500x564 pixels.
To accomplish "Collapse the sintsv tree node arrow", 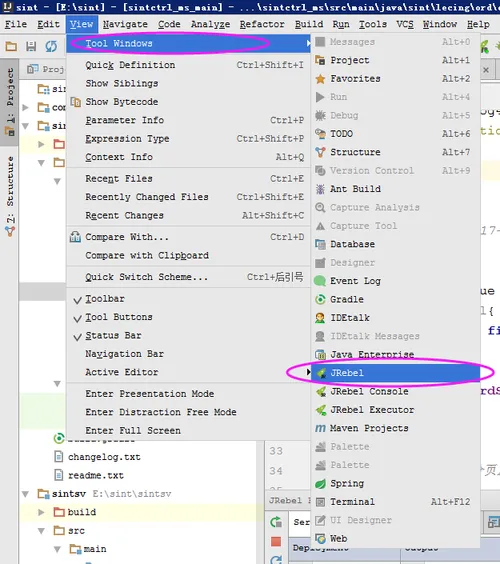I will (26, 494).
